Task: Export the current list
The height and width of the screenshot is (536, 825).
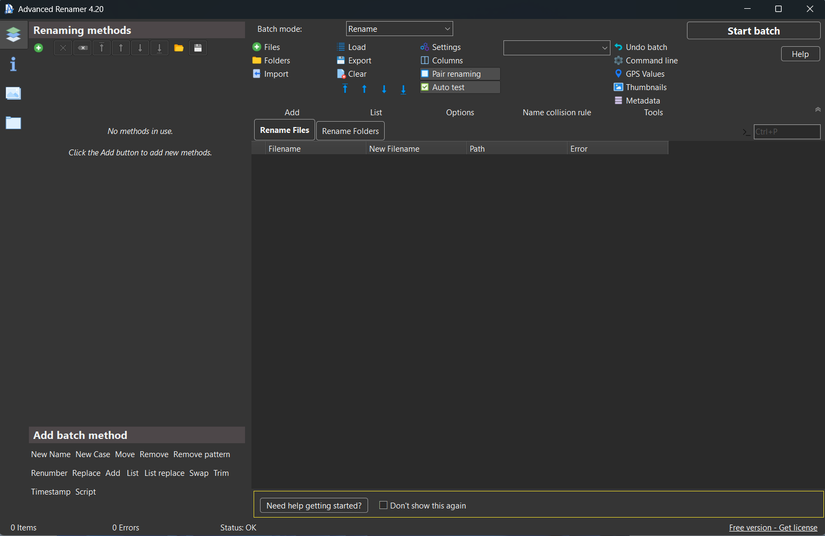Action: [354, 60]
